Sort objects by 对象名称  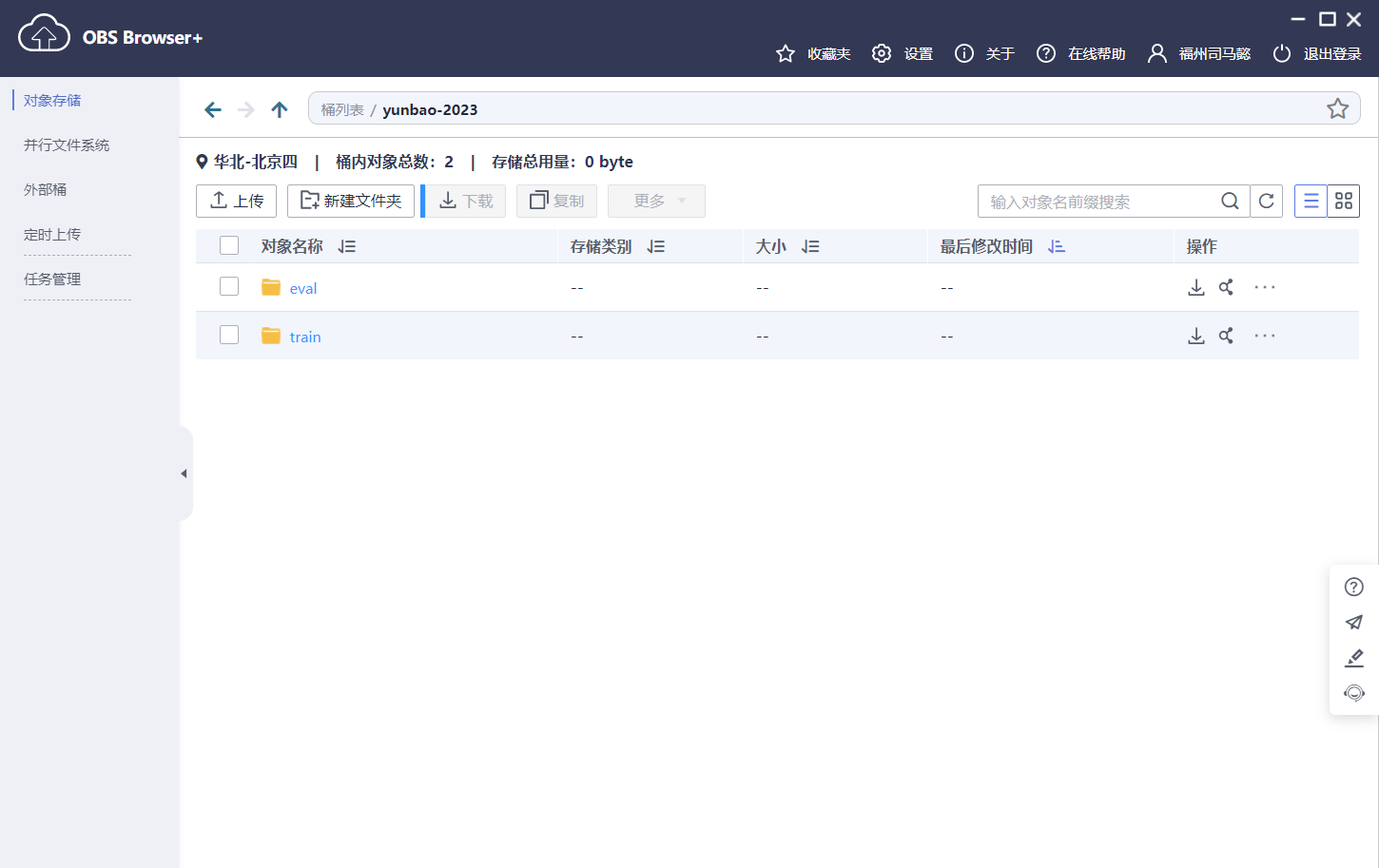pyautogui.click(x=346, y=245)
